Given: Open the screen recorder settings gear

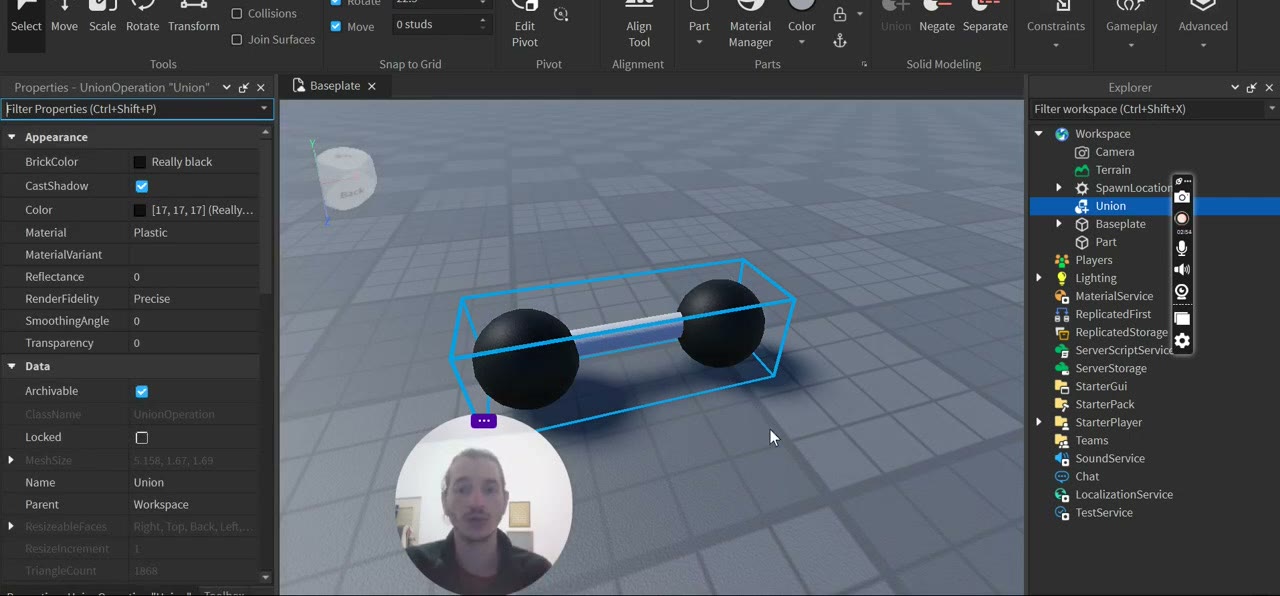Looking at the screenshot, I should point(1182,341).
